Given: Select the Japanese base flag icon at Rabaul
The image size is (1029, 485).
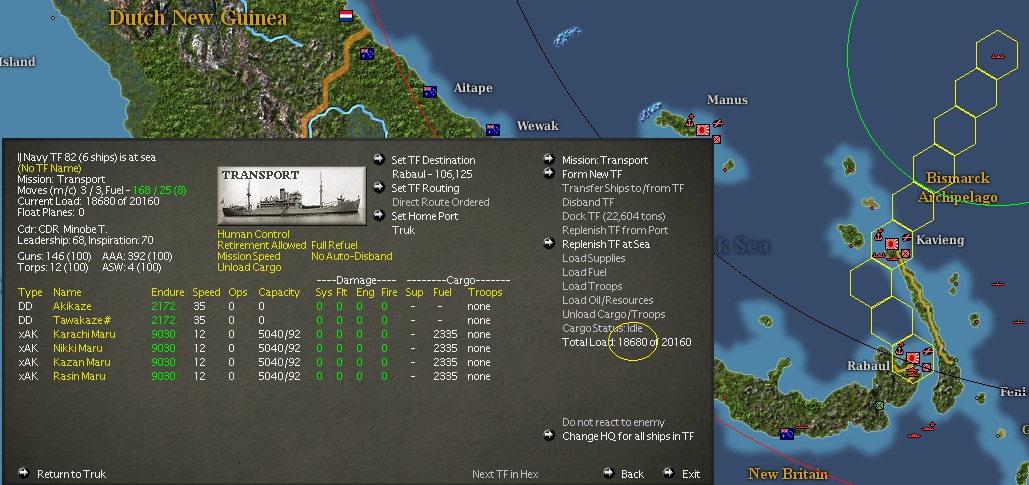Looking at the screenshot, I should coord(912,358).
